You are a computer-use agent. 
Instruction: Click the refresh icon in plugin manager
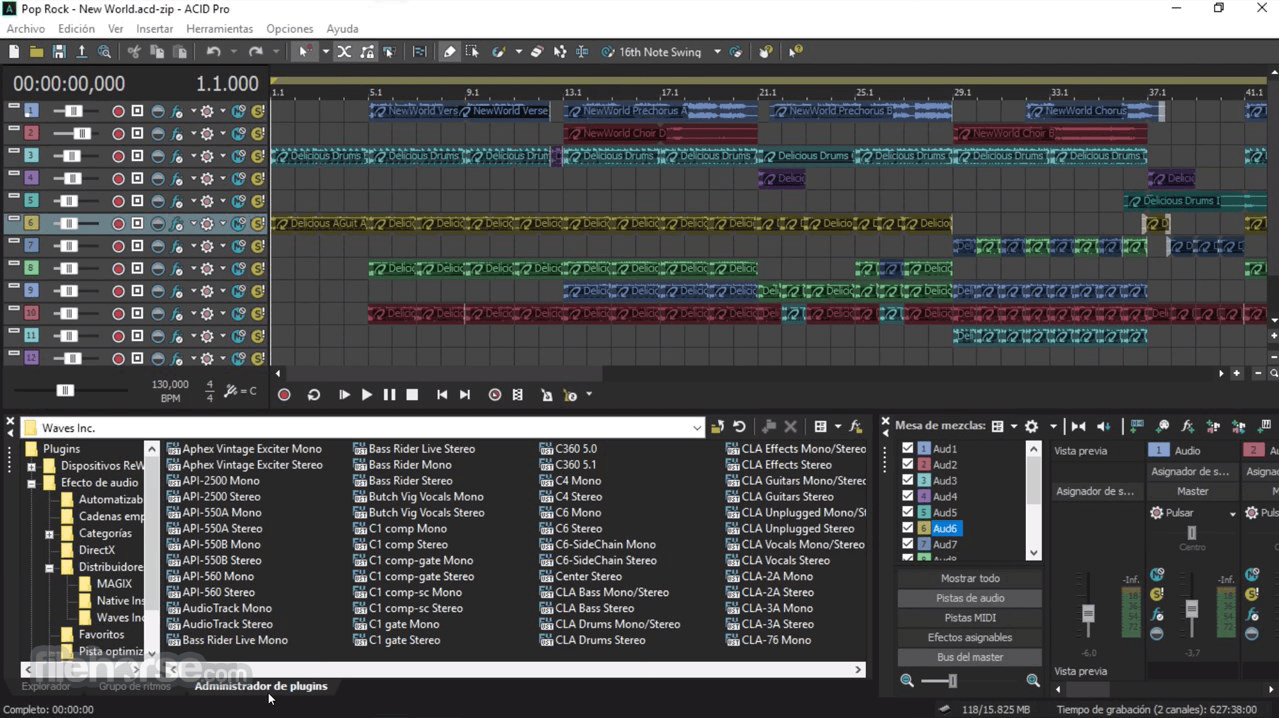[x=739, y=427]
